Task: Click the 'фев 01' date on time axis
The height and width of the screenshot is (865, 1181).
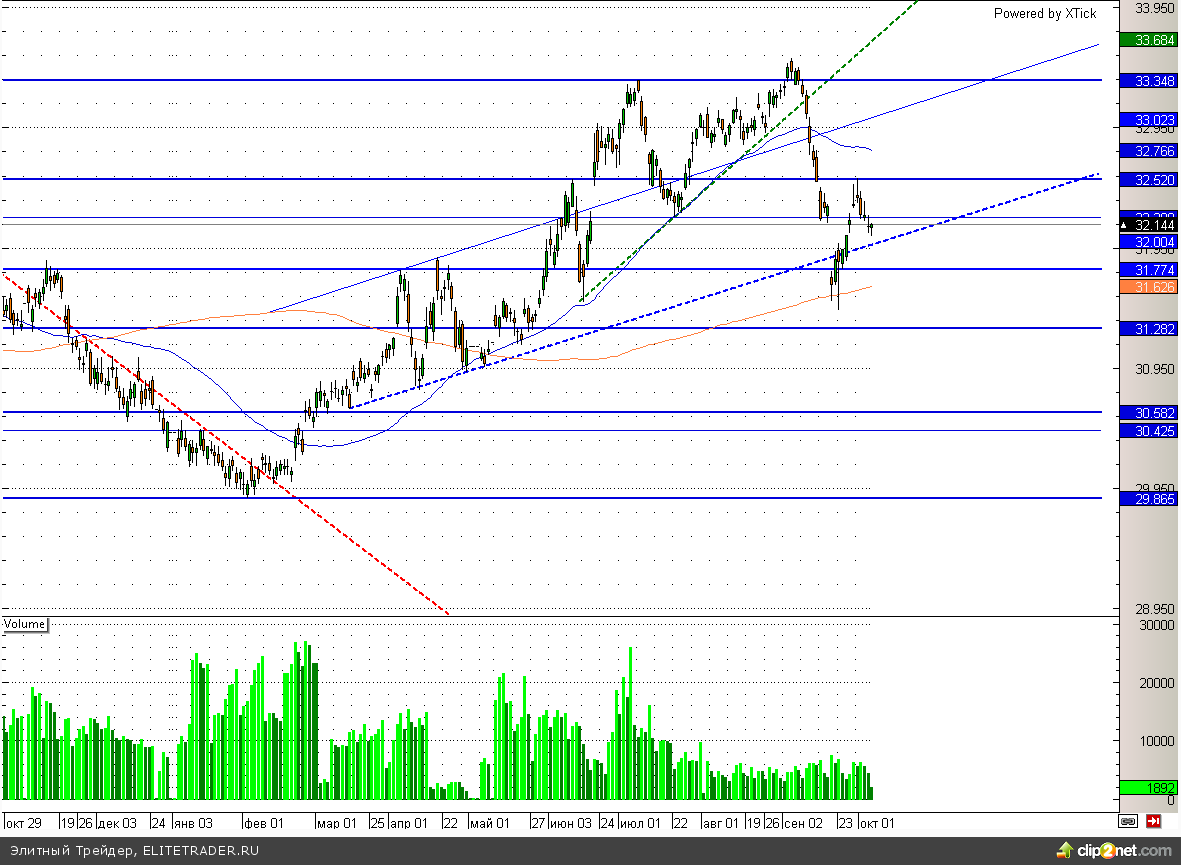Action: pyautogui.click(x=264, y=823)
